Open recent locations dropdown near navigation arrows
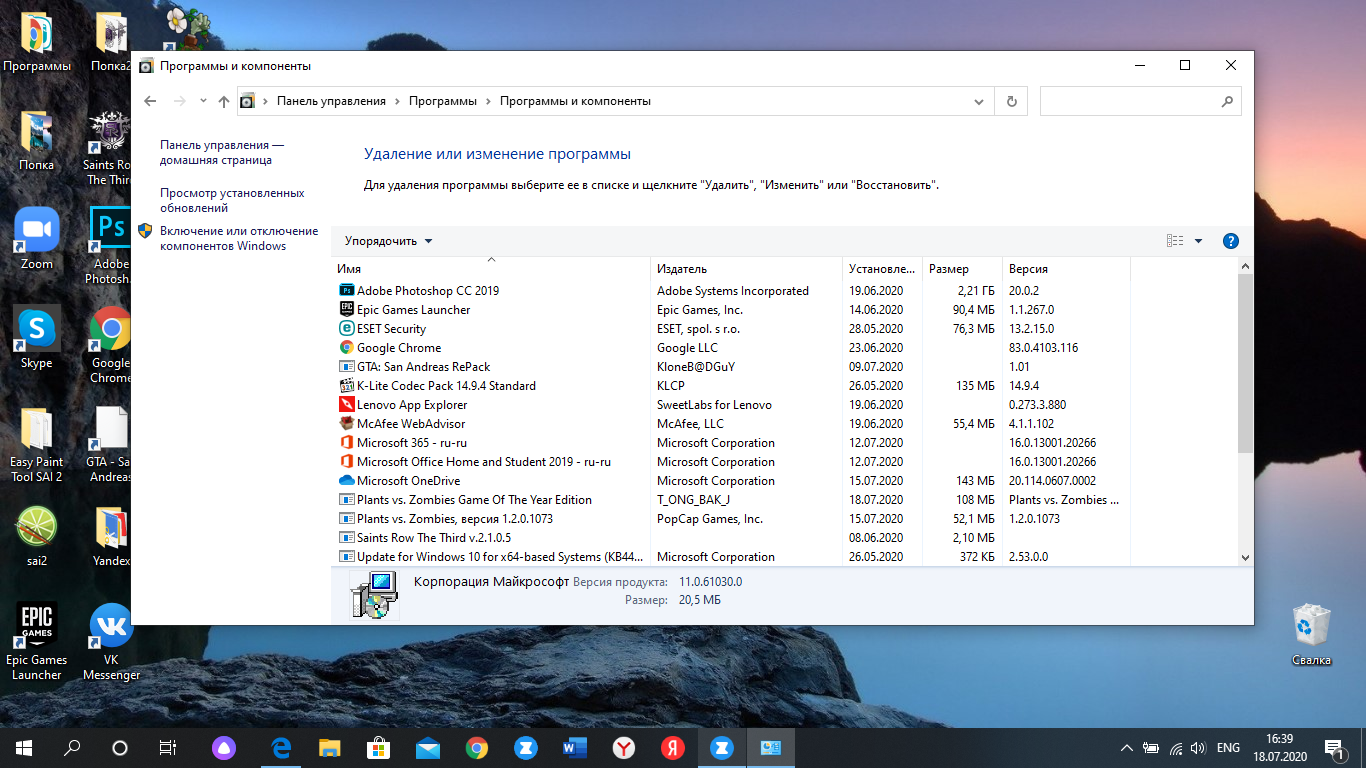 [203, 101]
